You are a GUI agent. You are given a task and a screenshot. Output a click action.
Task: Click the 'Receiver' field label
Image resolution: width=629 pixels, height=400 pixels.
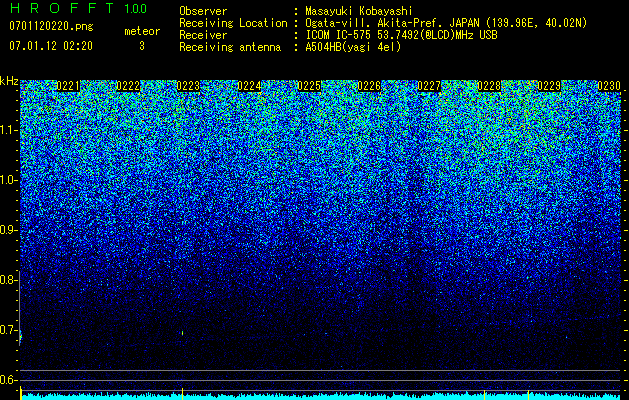click(203, 35)
